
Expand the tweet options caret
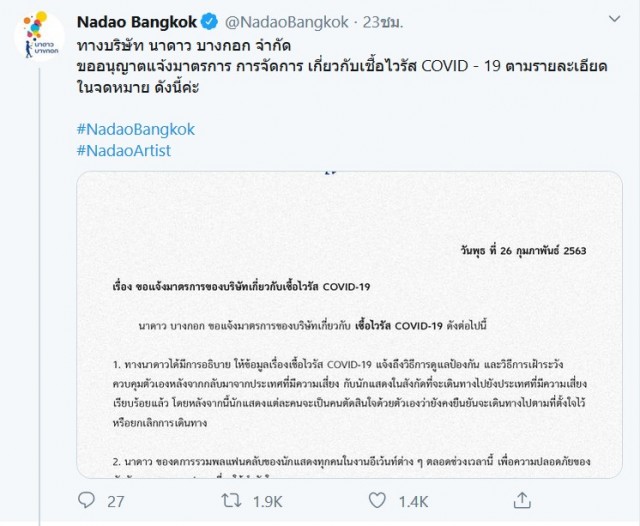612,20
